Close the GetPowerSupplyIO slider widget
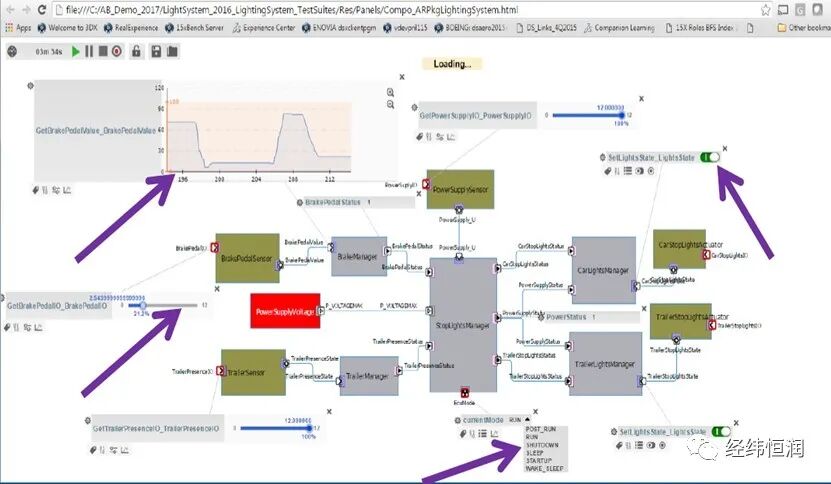This screenshot has width=831, height=484. tap(641, 99)
